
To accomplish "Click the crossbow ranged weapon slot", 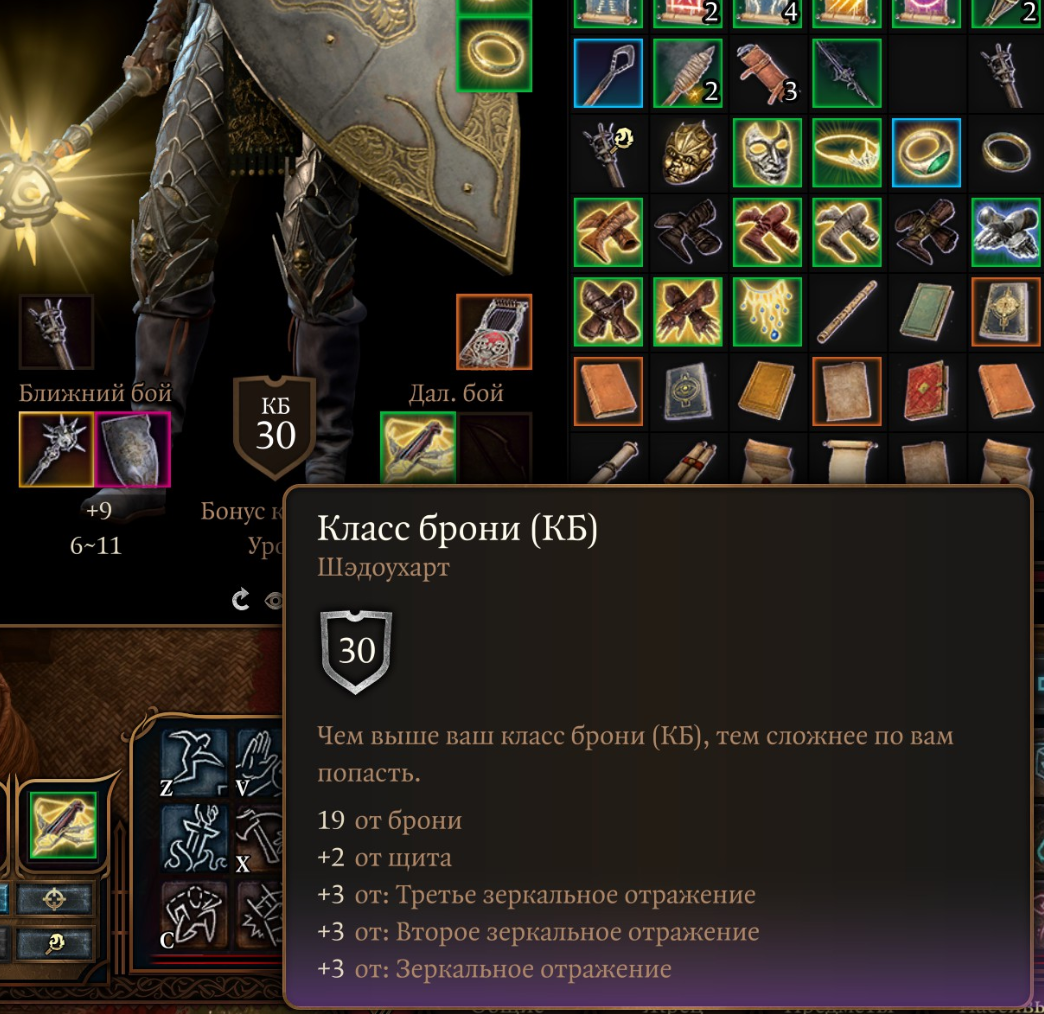I will pos(418,447).
